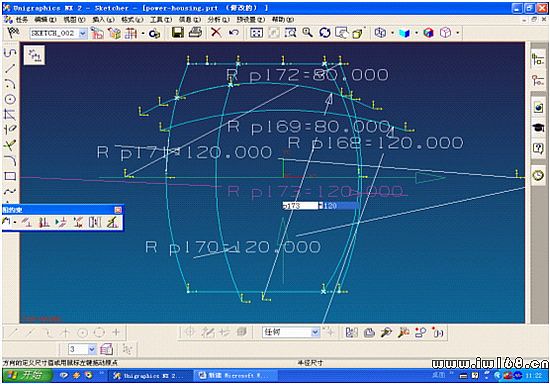Click the Rotate view icon
This screenshot has height=384, width=550.
coord(325,33)
